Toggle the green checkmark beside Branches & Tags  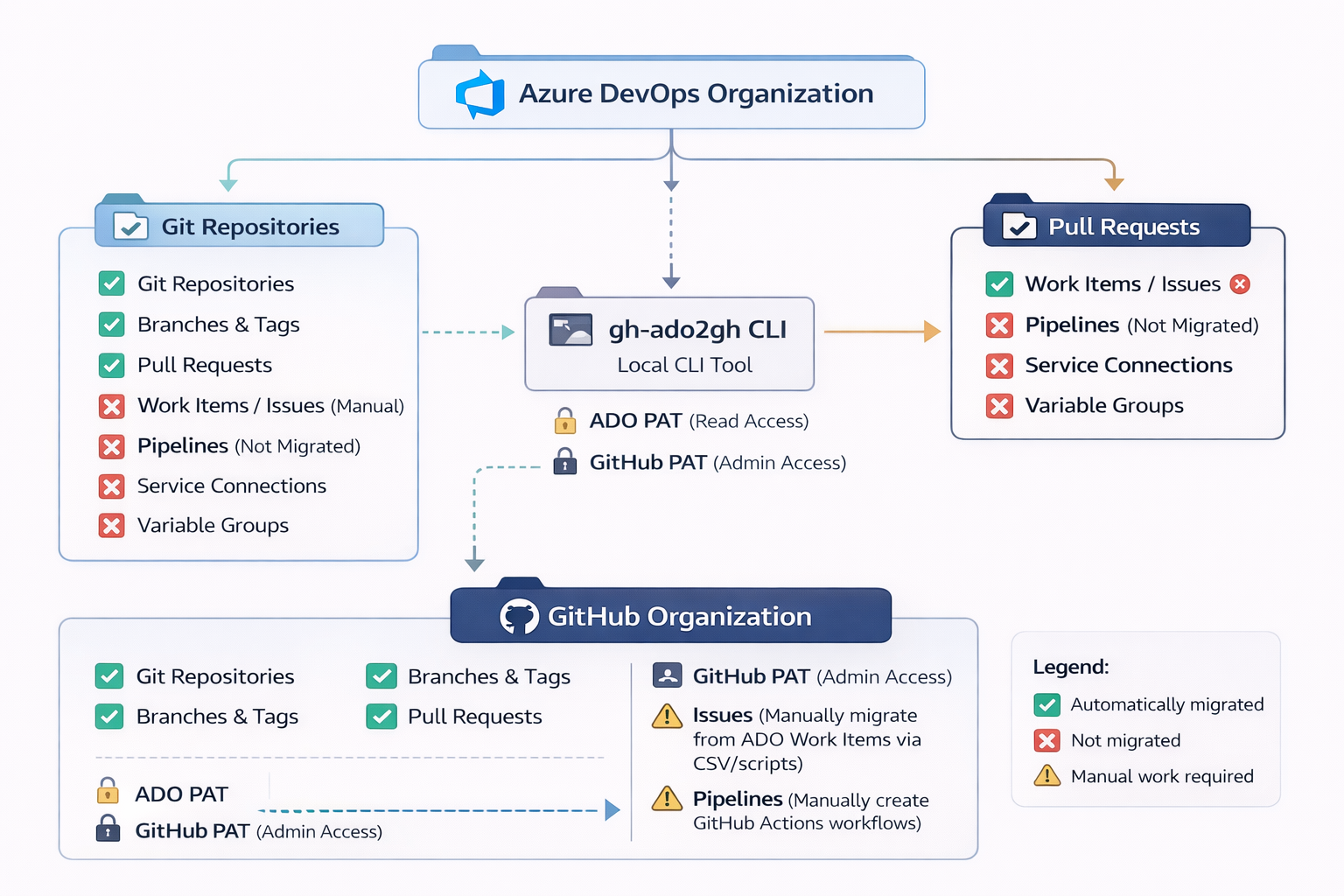point(111,325)
